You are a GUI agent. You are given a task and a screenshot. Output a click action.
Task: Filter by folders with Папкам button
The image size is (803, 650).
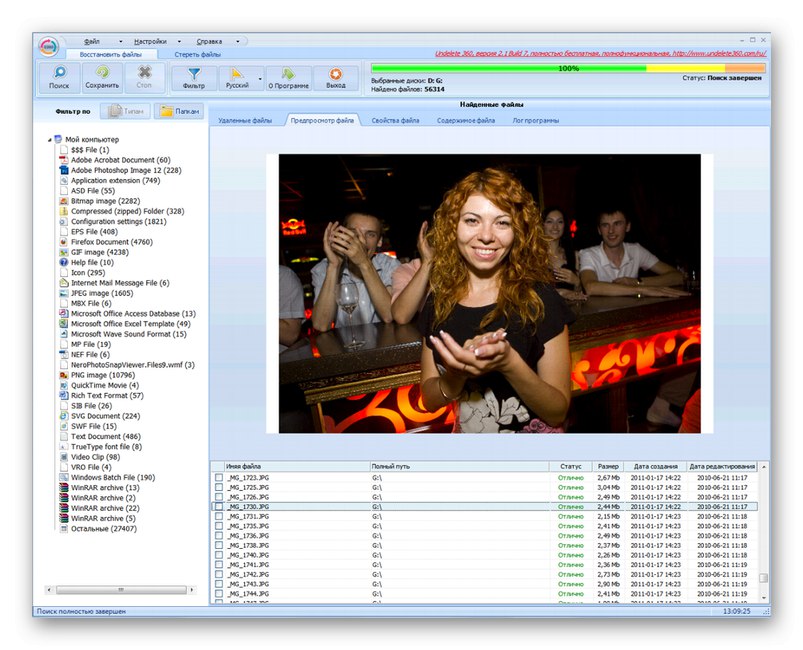tap(180, 112)
